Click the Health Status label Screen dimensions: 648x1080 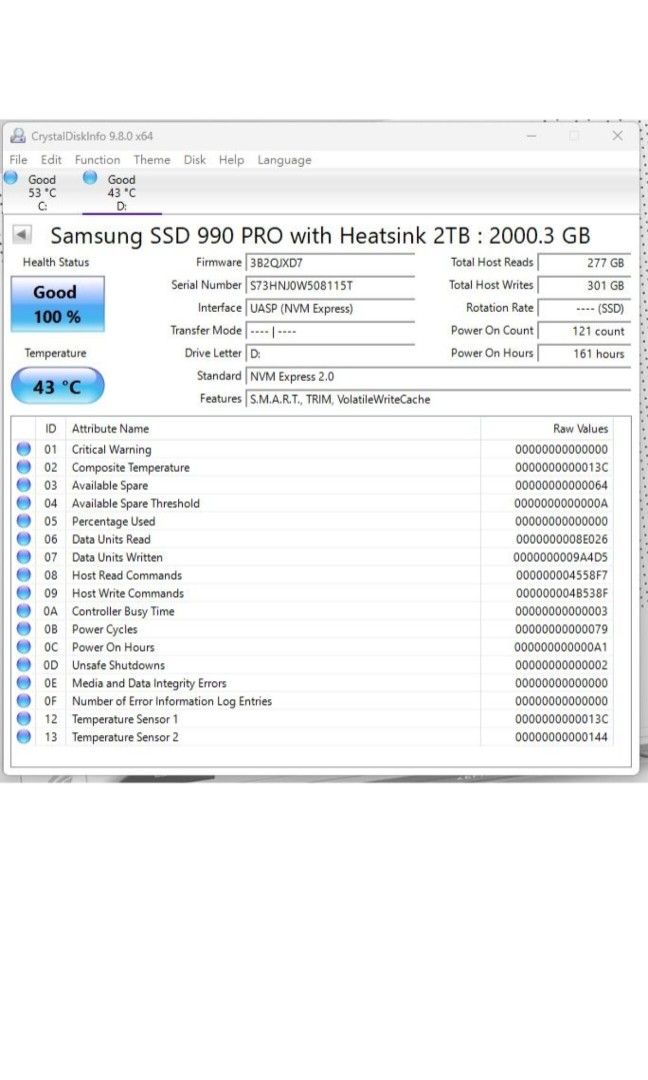click(x=56, y=262)
